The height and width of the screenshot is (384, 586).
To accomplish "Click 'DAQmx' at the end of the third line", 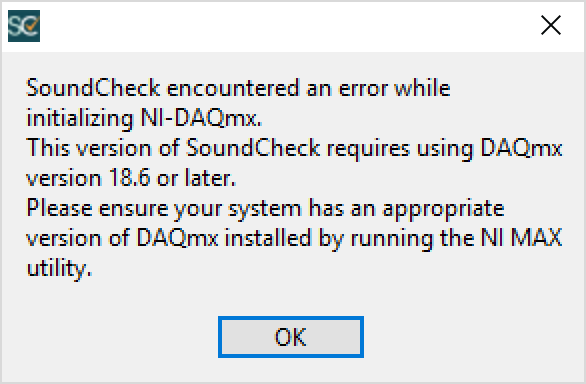I will coord(521,148).
